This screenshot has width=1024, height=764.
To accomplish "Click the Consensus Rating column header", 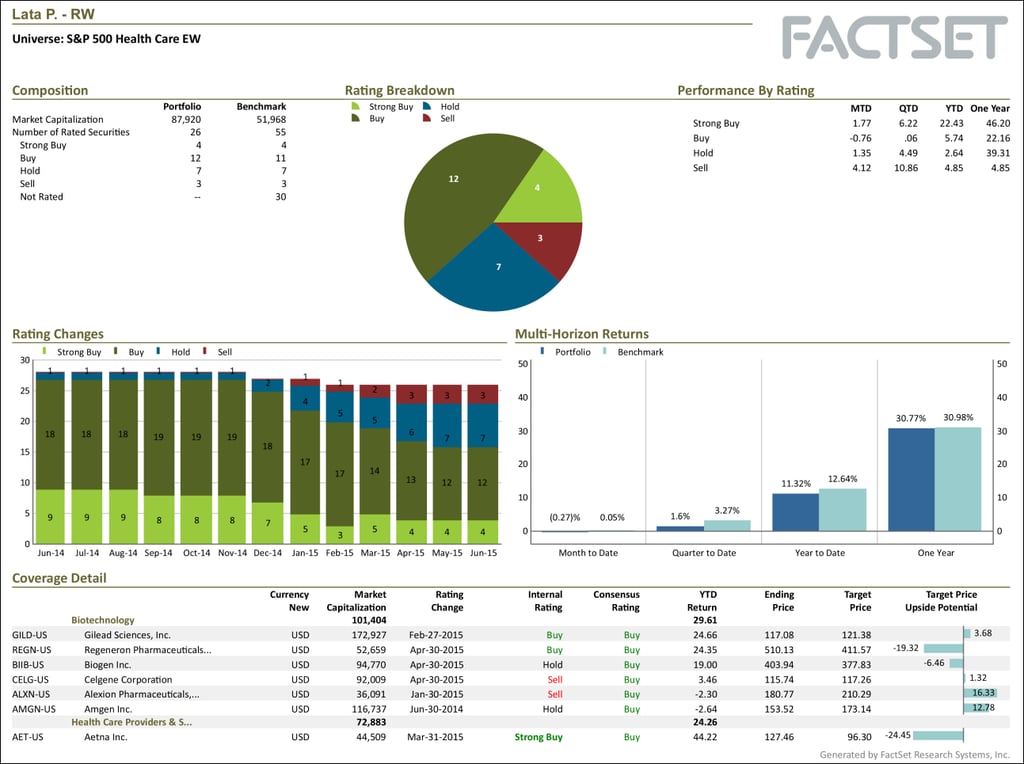I will [x=616, y=601].
